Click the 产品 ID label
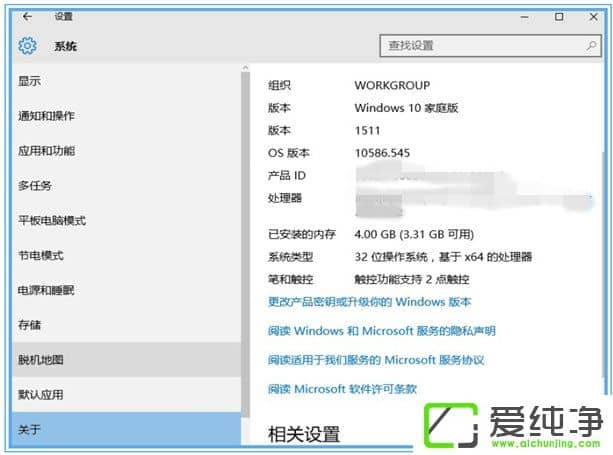Screen dimensions: 613x455 [287, 176]
